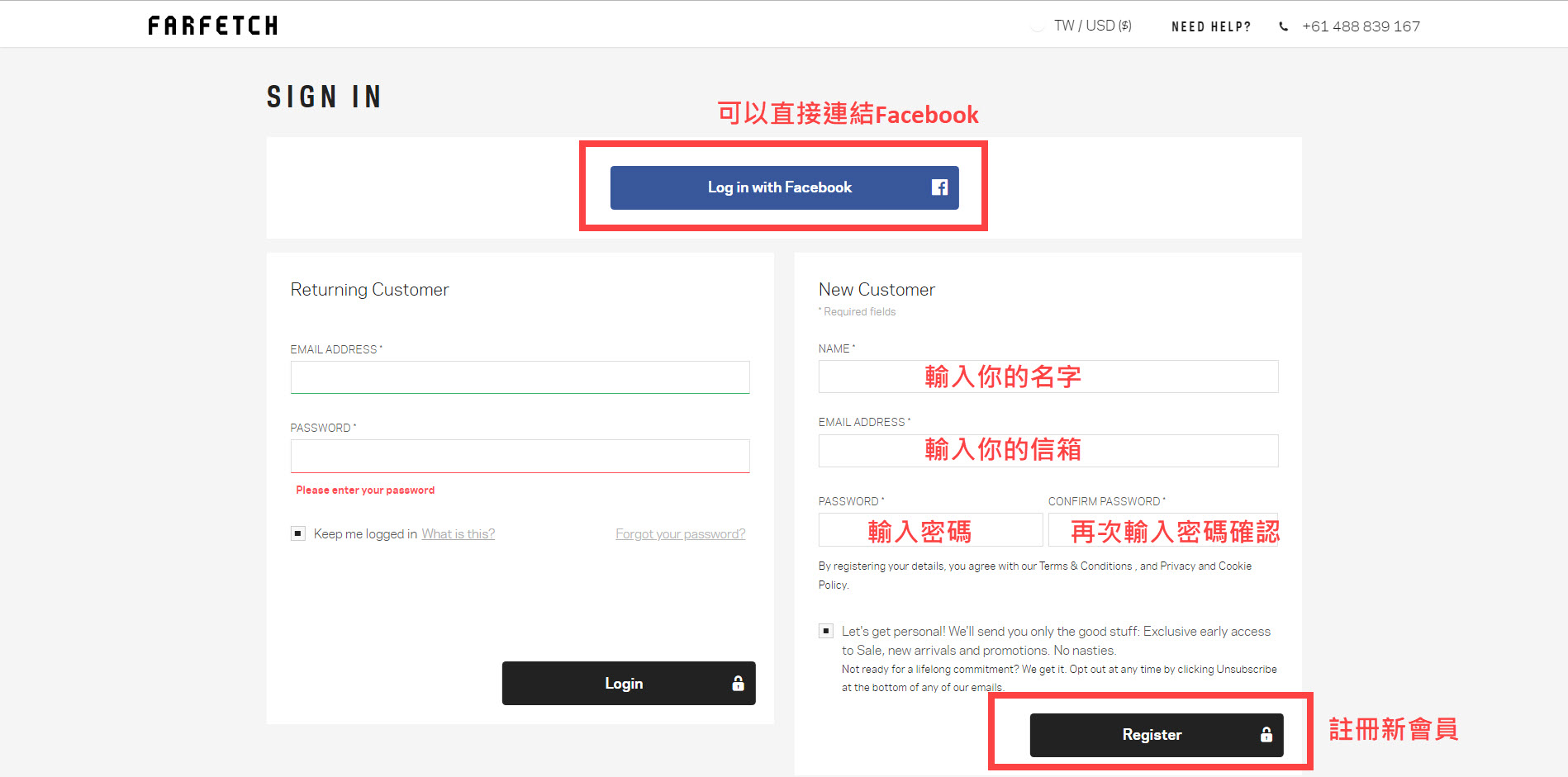Click the padlock icon on Register button
The height and width of the screenshot is (777, 1568).
coord(1266,735)
